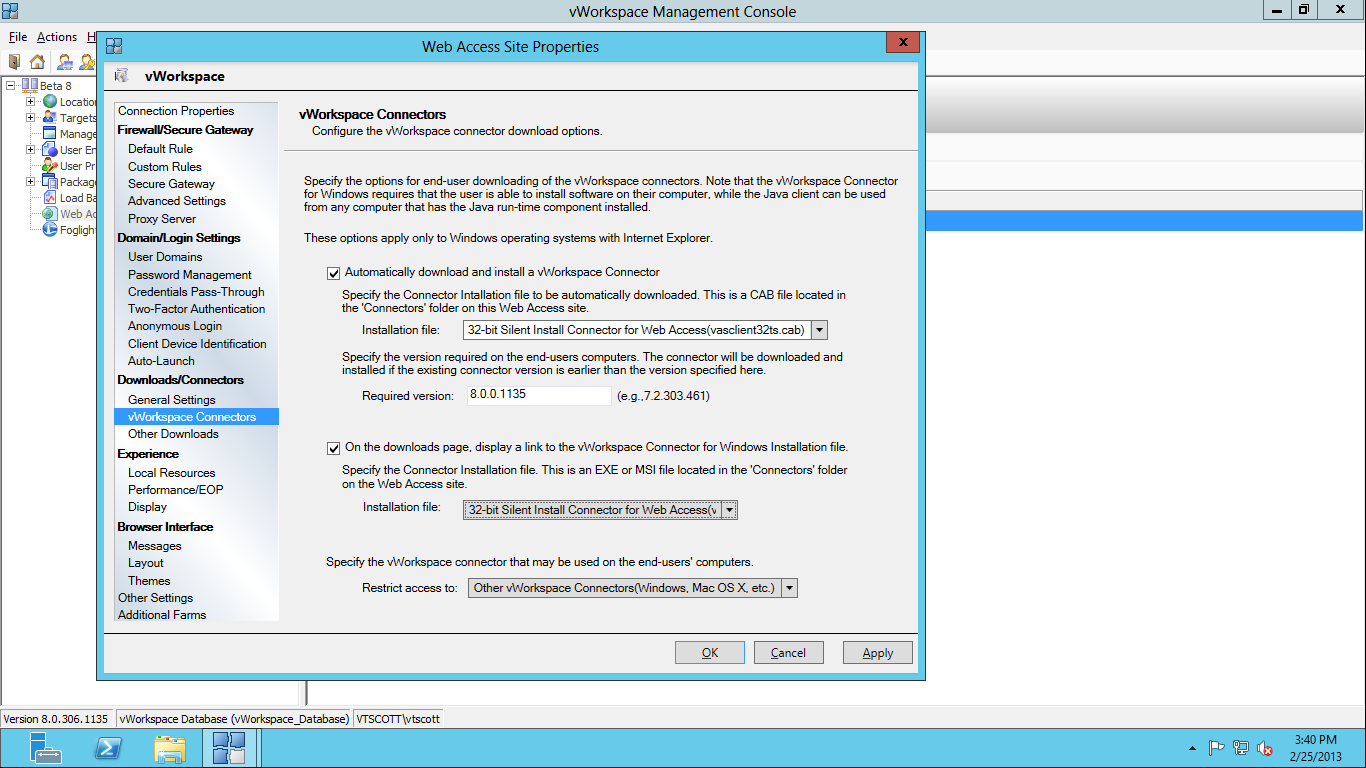1366x768 pixels.
Task: Click the user with computer toolbar icon
Action: tap(64, 62)
